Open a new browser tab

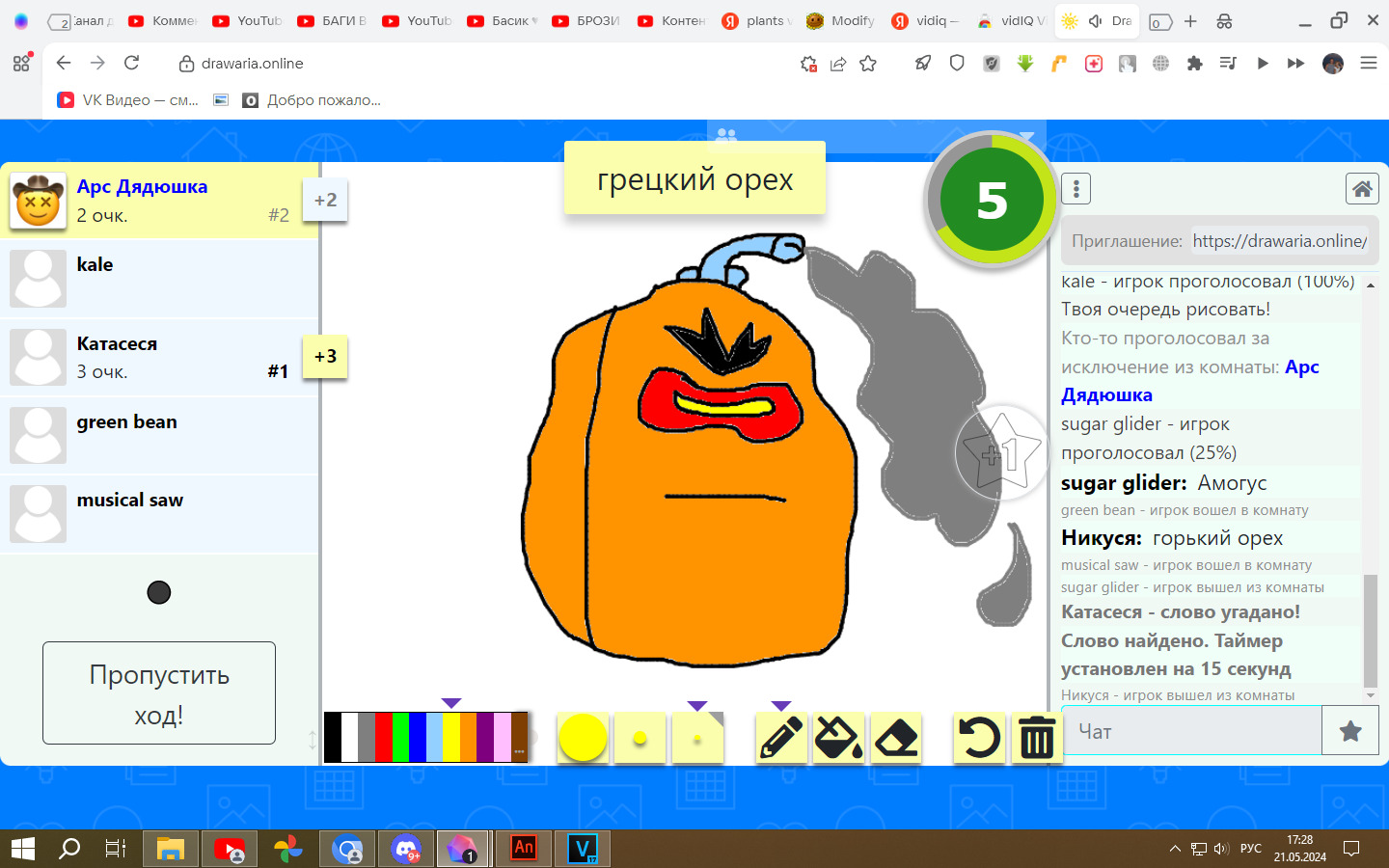1190,21
